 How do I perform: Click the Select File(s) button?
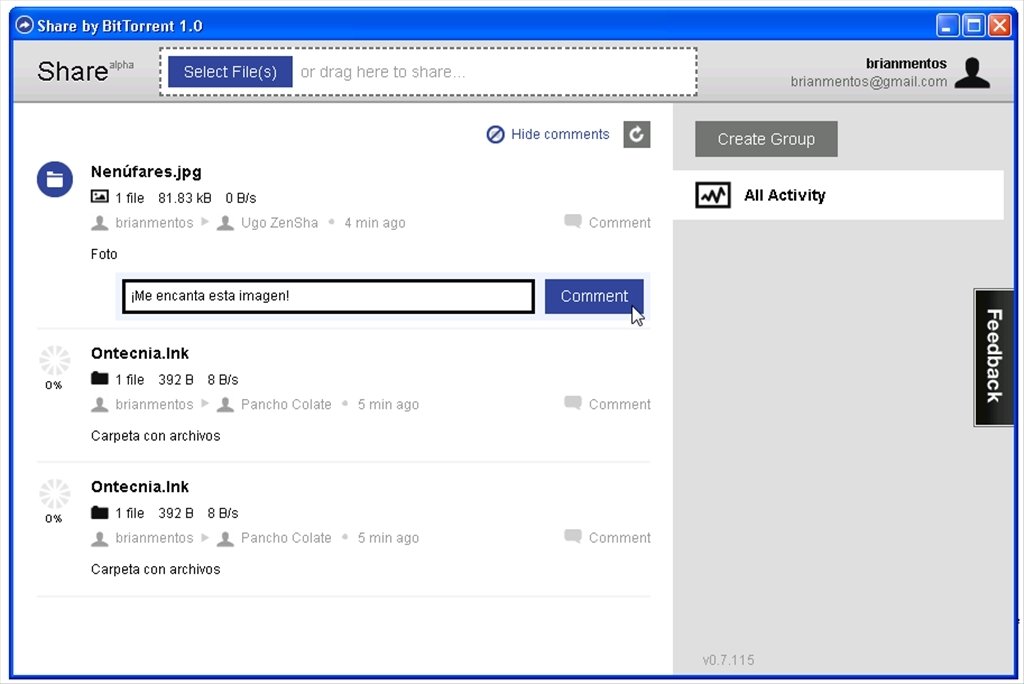click(x=230, y=72)
